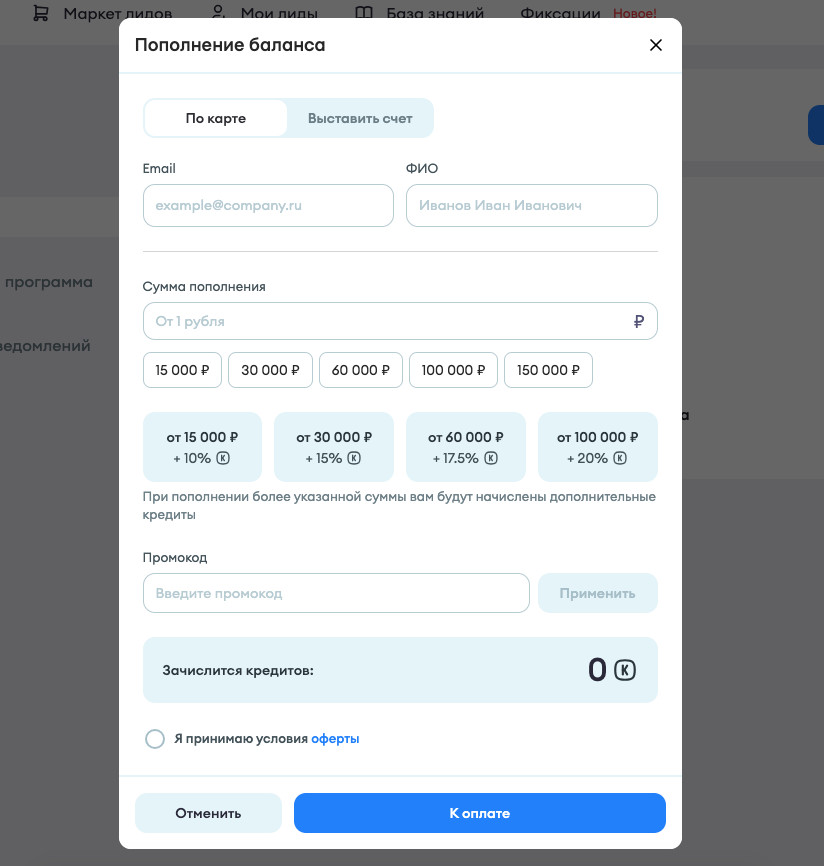Click the Email input field
This screenshot has width=824, height=866.
click(268, 205)
